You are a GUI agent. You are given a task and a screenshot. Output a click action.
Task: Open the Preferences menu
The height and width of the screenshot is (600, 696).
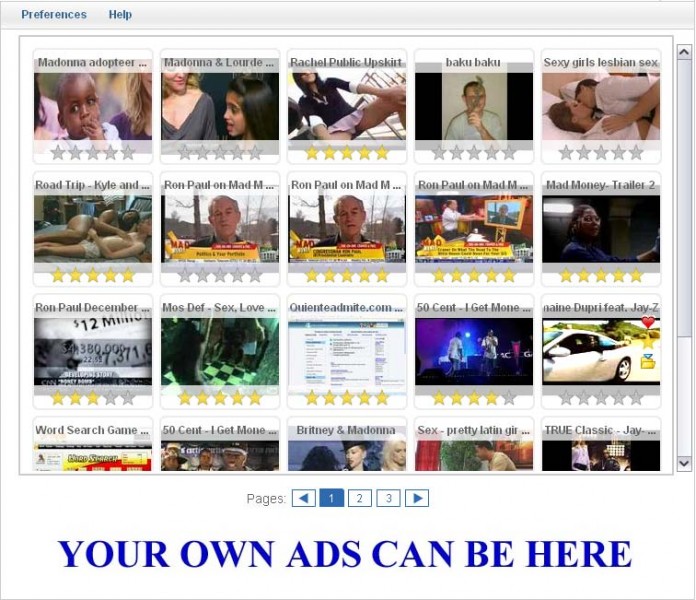coord(54,15)
